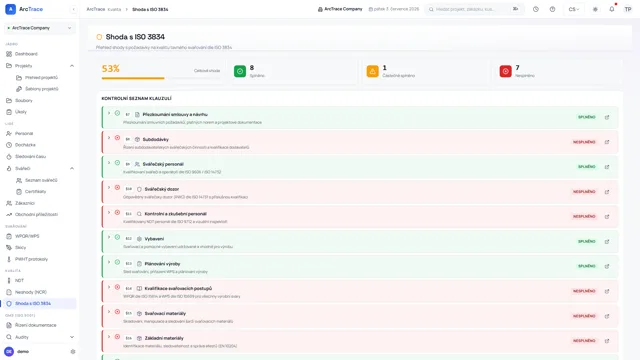The height and width of the screenshot is (360, 640).
Task: Open the clock history icon in header
Action: (536, 9)
